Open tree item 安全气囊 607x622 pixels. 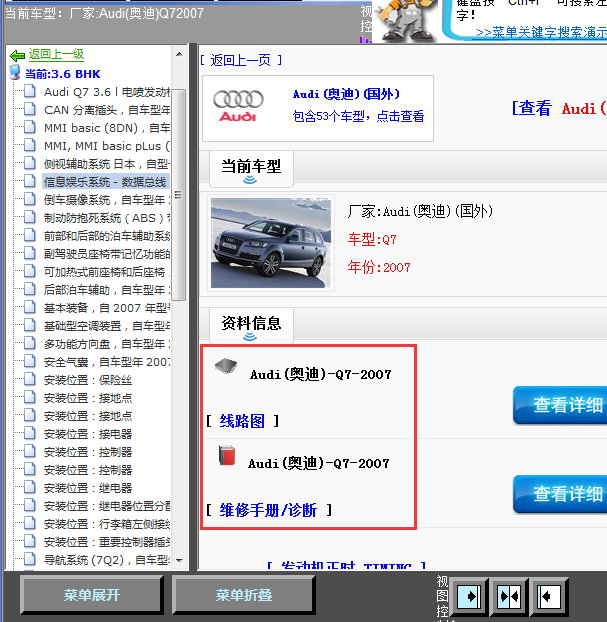tap(107, 362)
